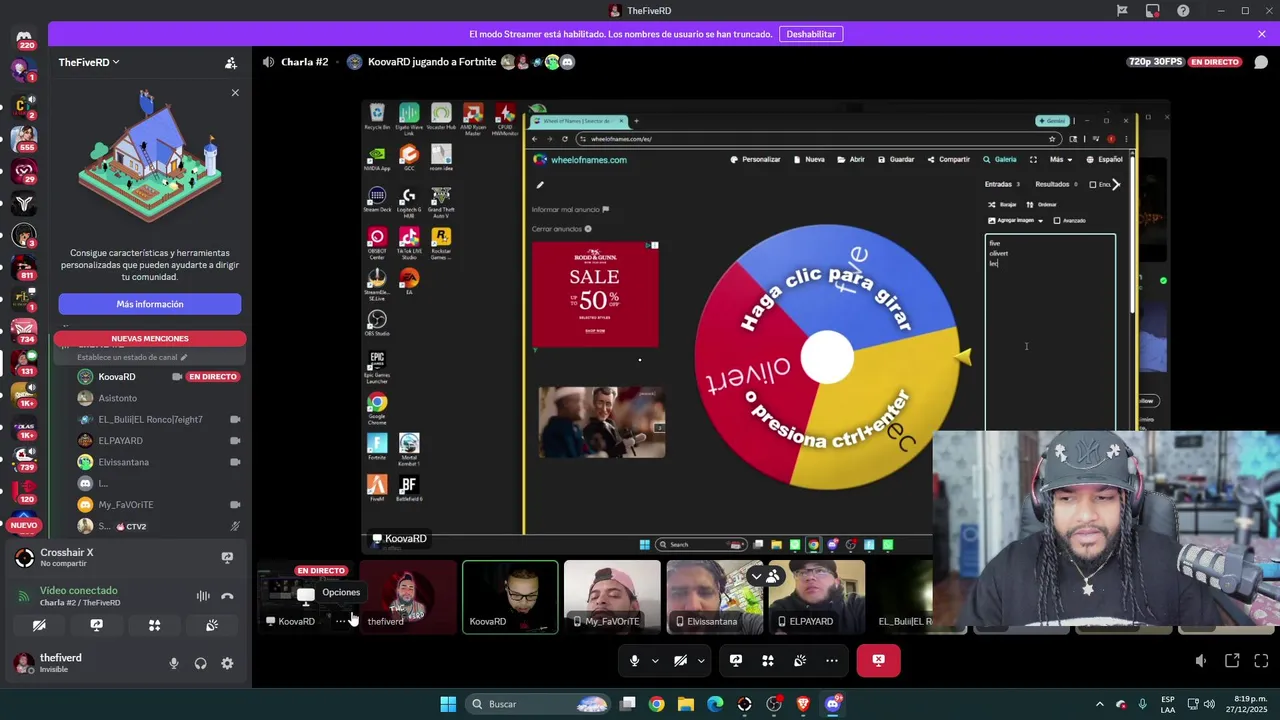Viewport: 1280px width, 720px height.
Task: Show hidden system tray icons
Action: coord(1099,704)
